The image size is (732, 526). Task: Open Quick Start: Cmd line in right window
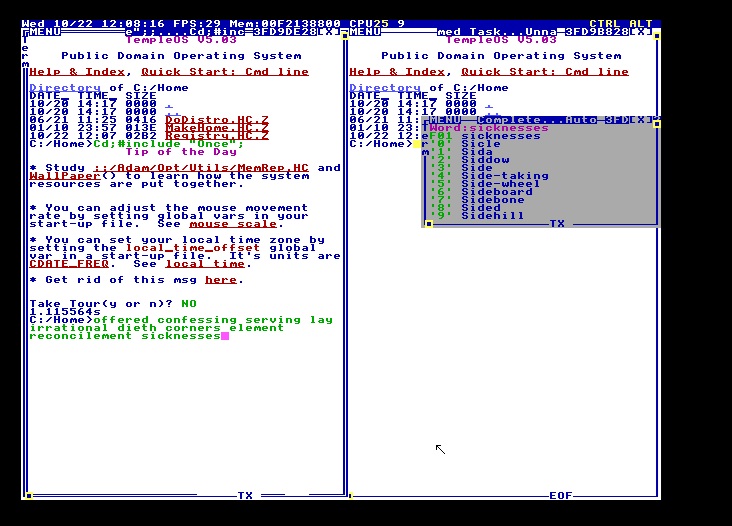point(545,72)
